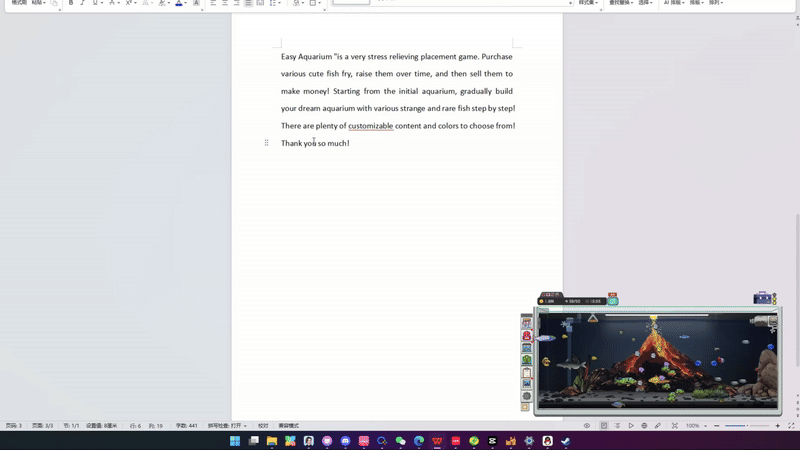The width and height of the screenshot is (800, 450).
Task: Open Steam from the taskbar
Action: (566, 441)
